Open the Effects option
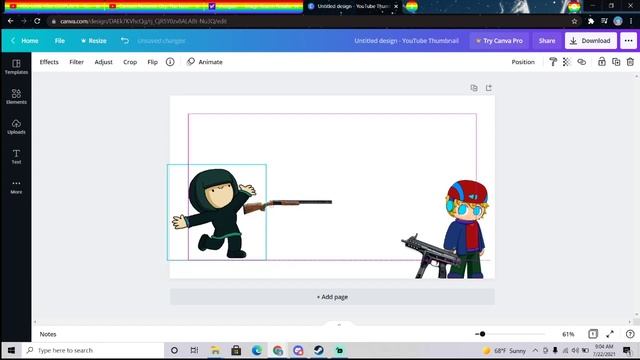The width and height of the screenshot is (640, 360). 49,62
